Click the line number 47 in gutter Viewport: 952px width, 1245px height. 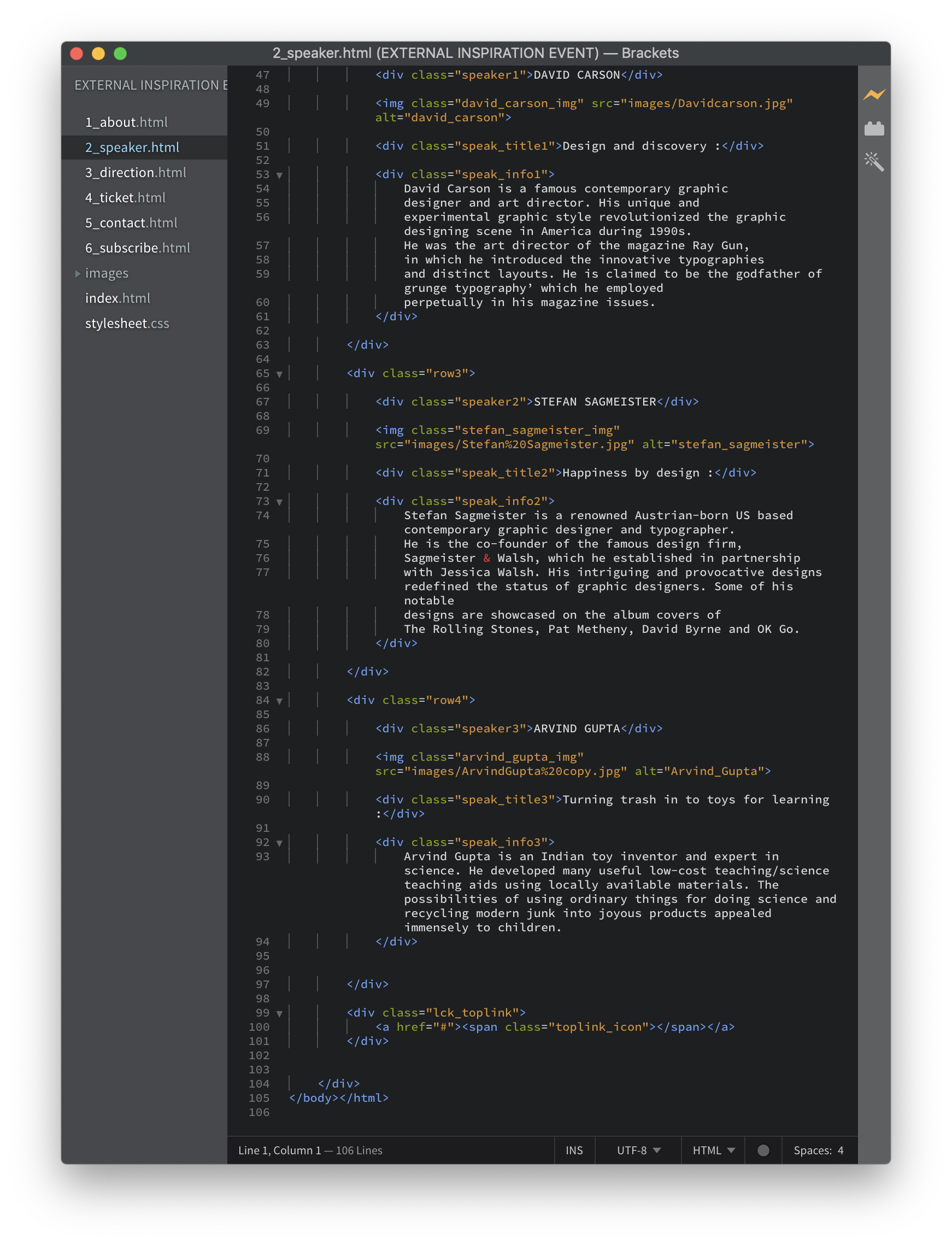[262, 75]
